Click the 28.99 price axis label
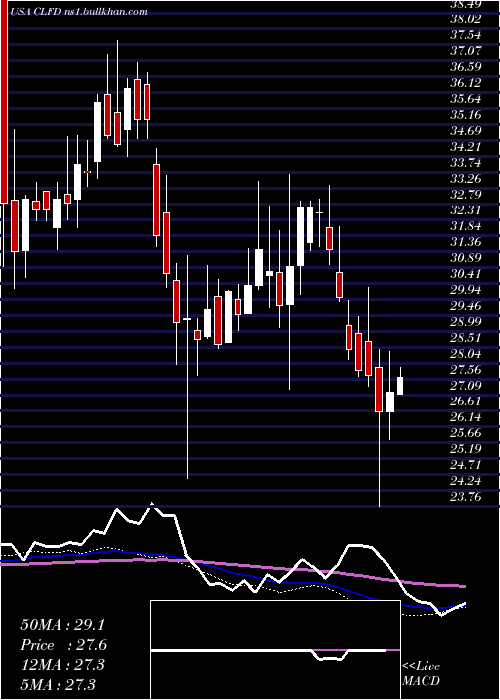500x700 pixels. pyautogui.click(x=466, y=322)
